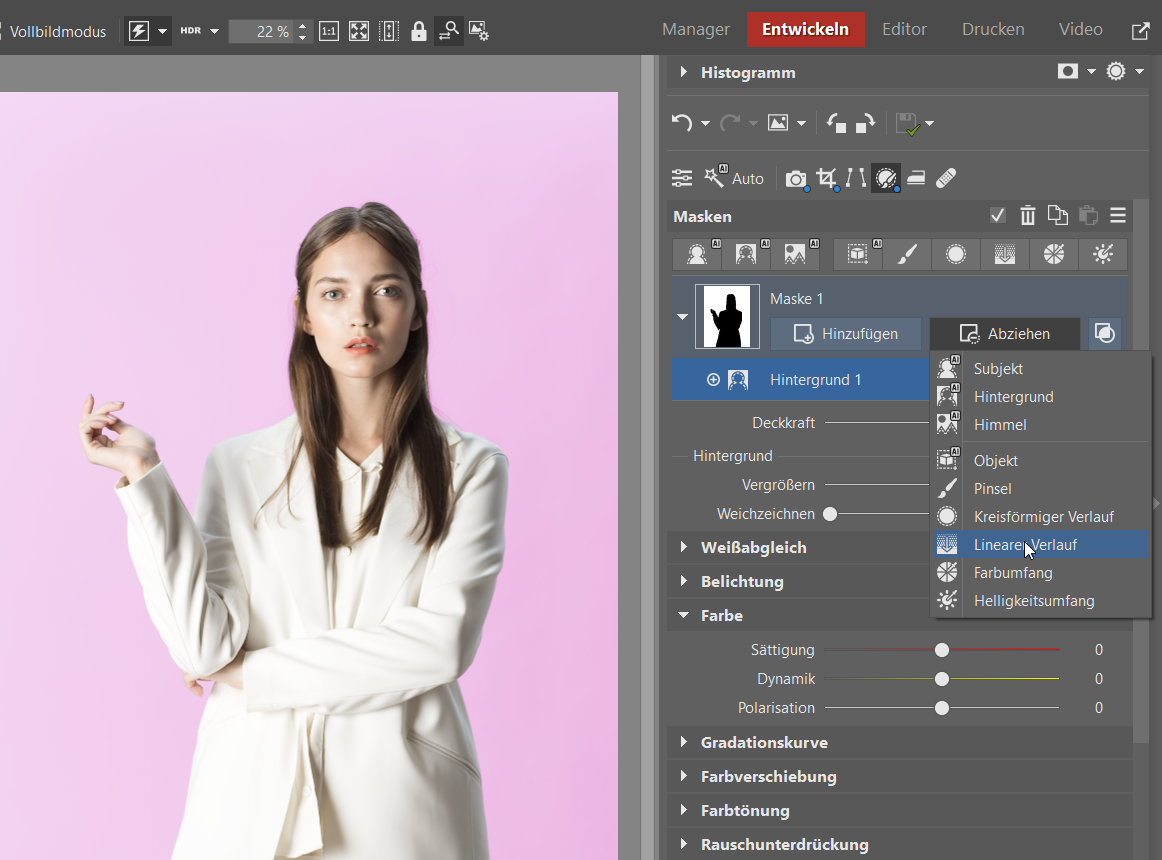Click the Vollbildmodus button
This screenshot has height=860, width=1162.
click(x=56, y=31)
